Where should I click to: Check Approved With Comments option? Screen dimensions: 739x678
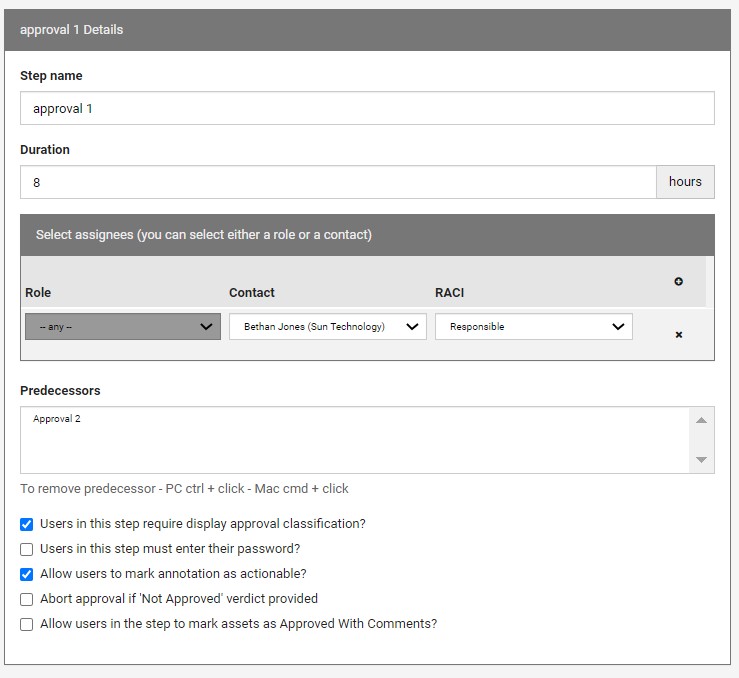(x=27, y=624)
